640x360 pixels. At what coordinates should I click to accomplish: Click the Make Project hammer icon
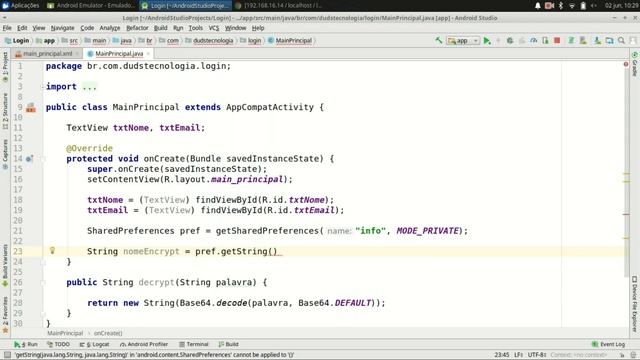[438, 40]
